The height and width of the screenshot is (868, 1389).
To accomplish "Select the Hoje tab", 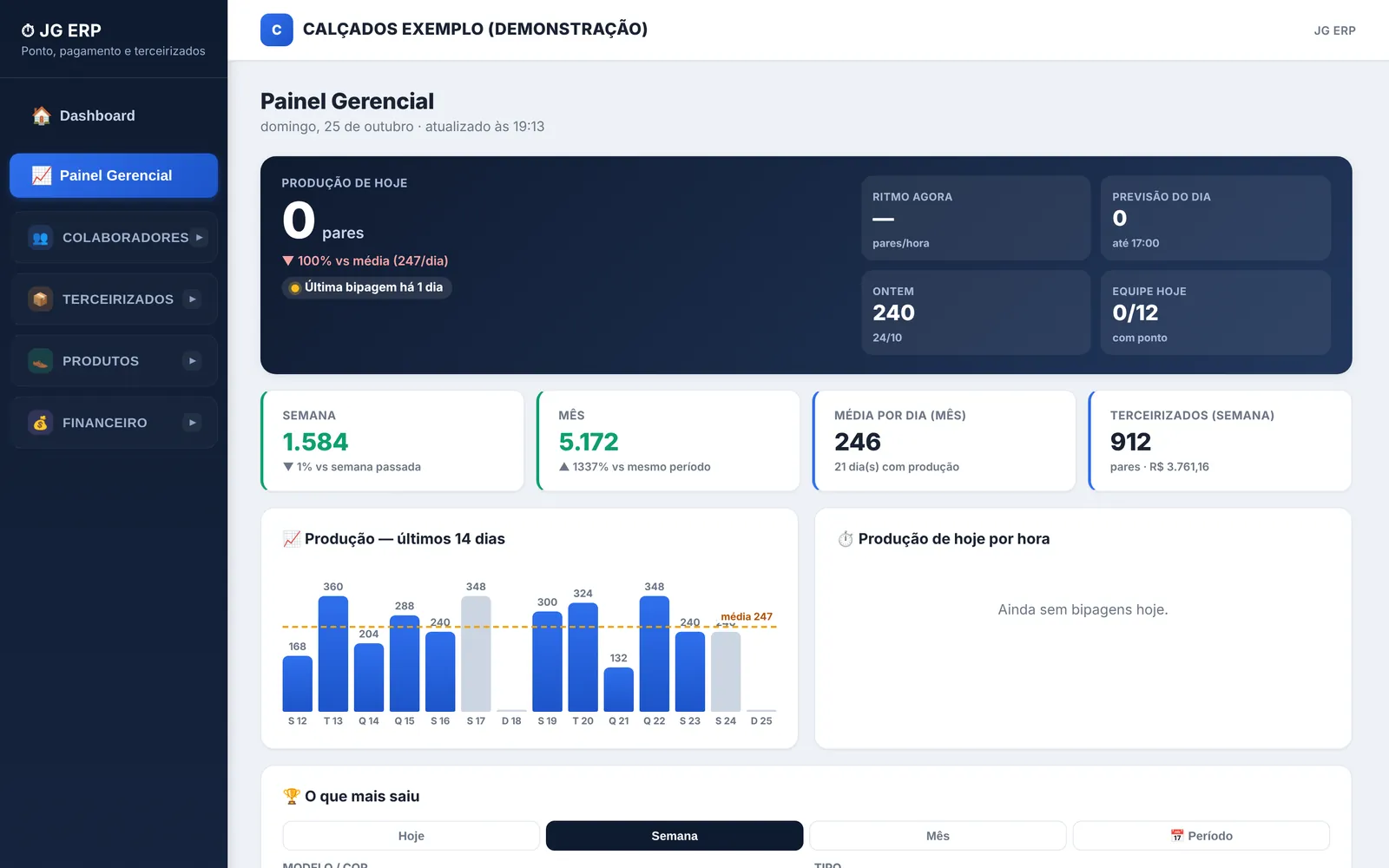I will click(411, 836).
